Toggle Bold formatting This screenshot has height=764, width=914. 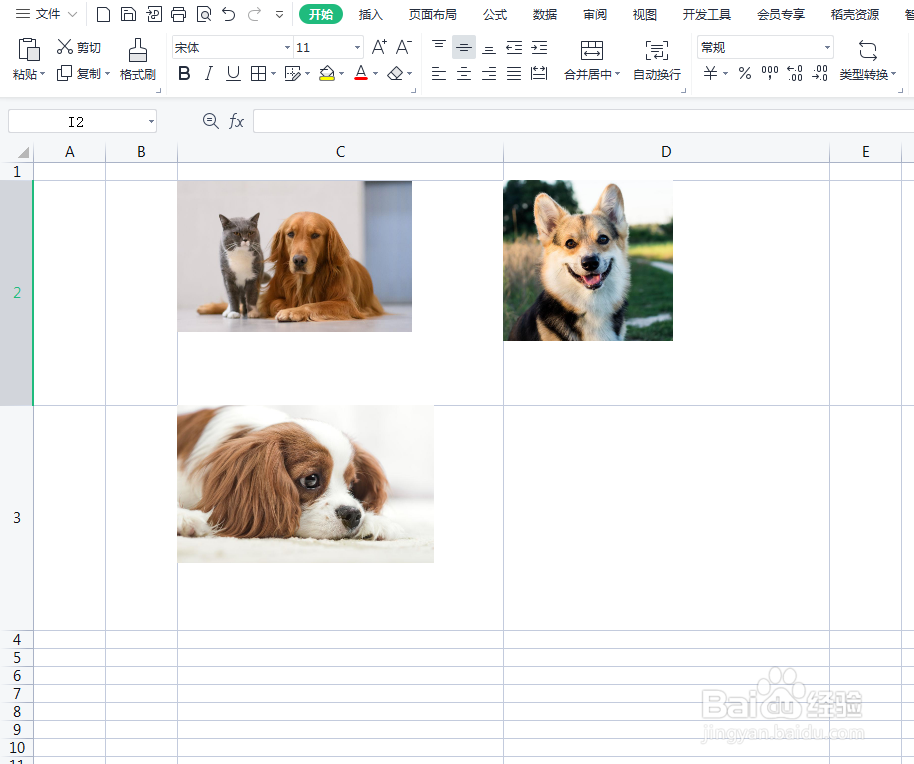[184, 73]
